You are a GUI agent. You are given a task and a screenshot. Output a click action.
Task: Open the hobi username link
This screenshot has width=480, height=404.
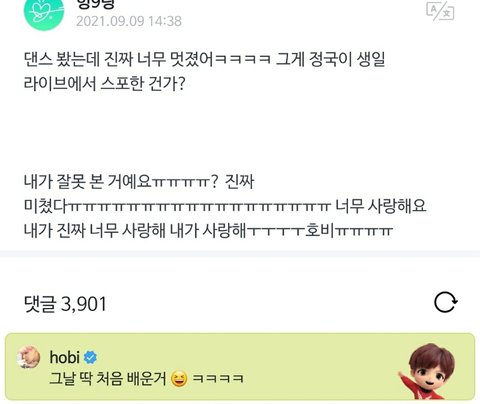tap(64, 357)
